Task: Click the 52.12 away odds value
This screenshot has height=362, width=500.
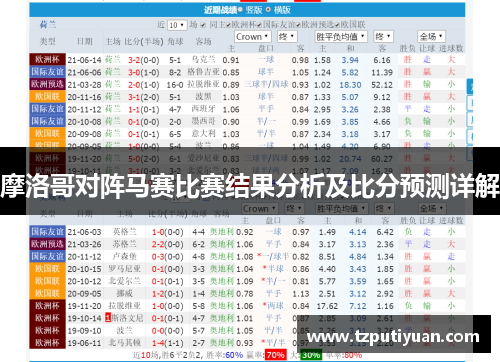Action: (382, 85)
